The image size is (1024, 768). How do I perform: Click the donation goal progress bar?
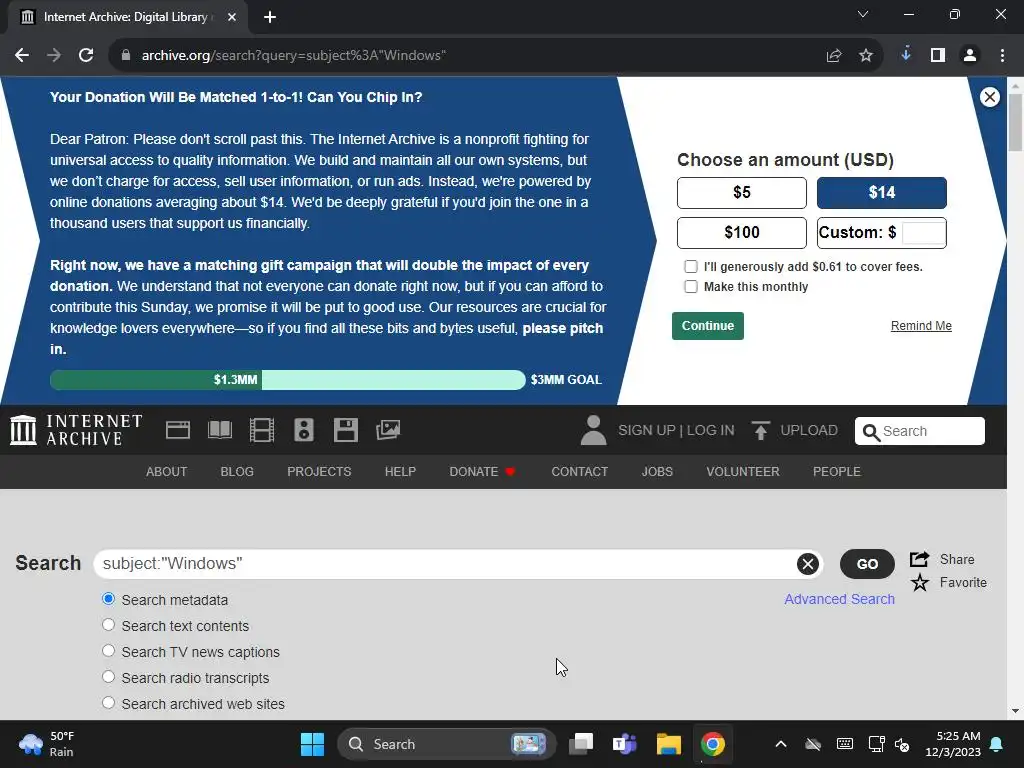tap(288, 379)
